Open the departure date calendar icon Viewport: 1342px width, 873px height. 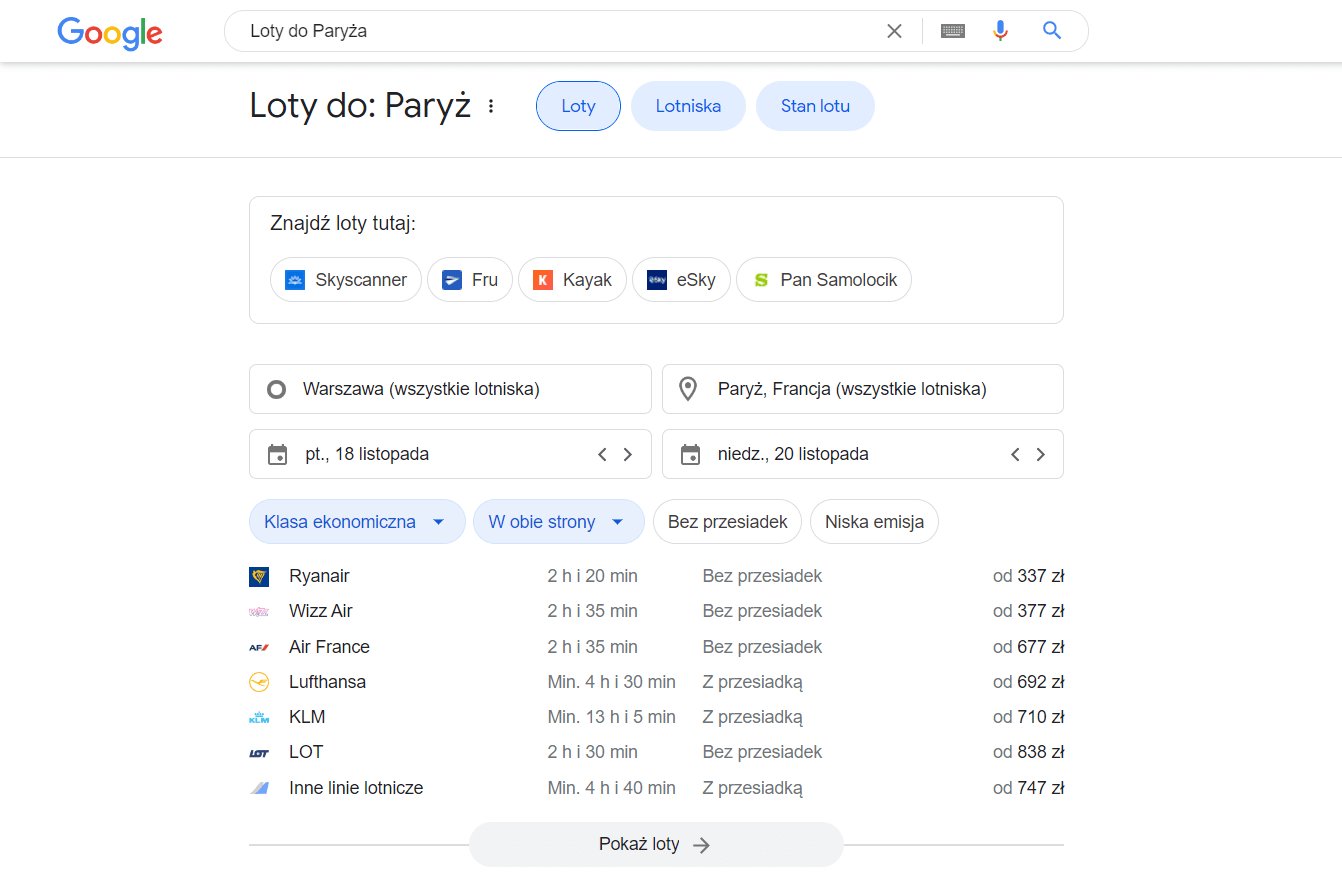tap(278, 454)
